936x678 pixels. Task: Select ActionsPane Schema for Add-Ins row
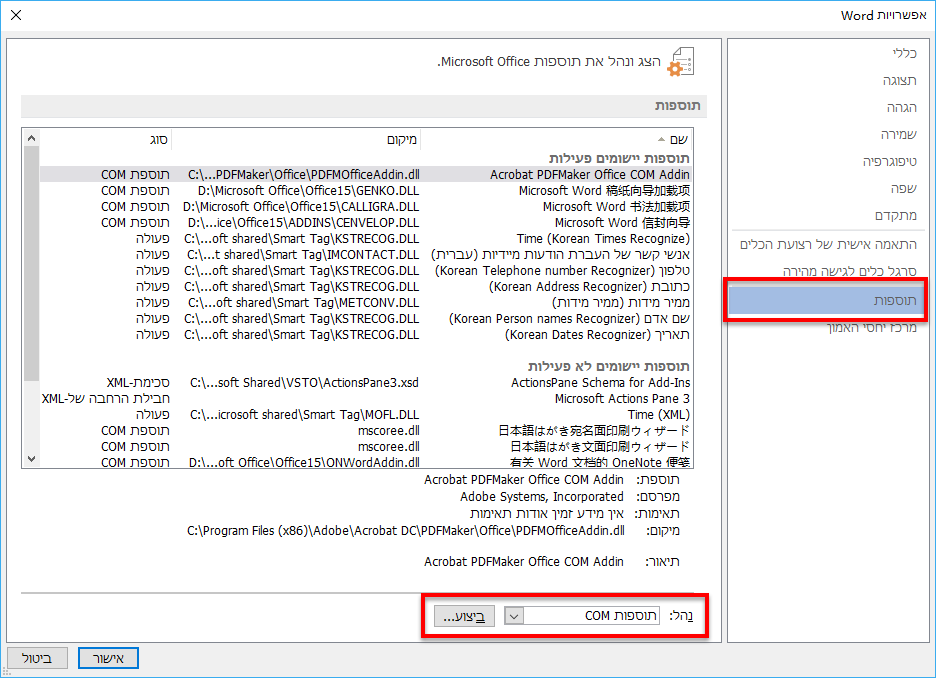click(366, 383)
